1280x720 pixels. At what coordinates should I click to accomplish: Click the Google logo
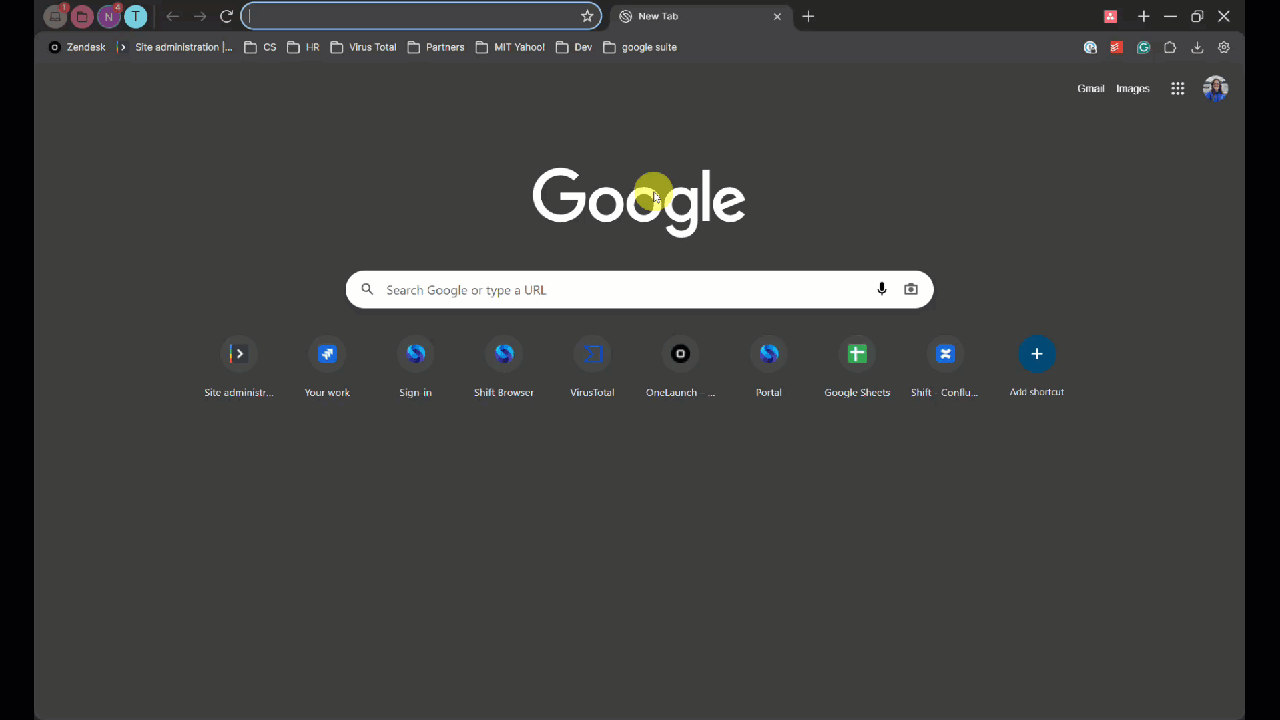click(x=639, y=201)
